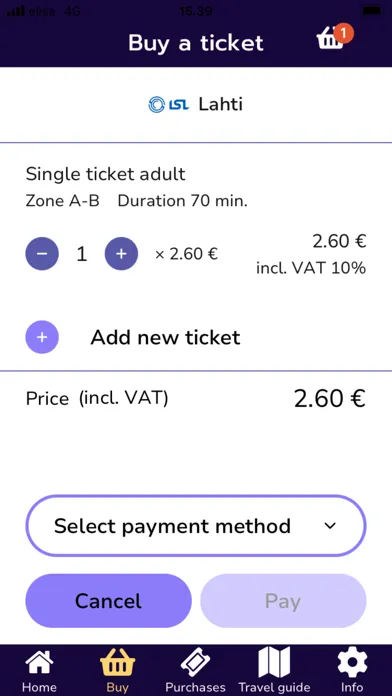Go to Home tab house icon

[39, 664]
